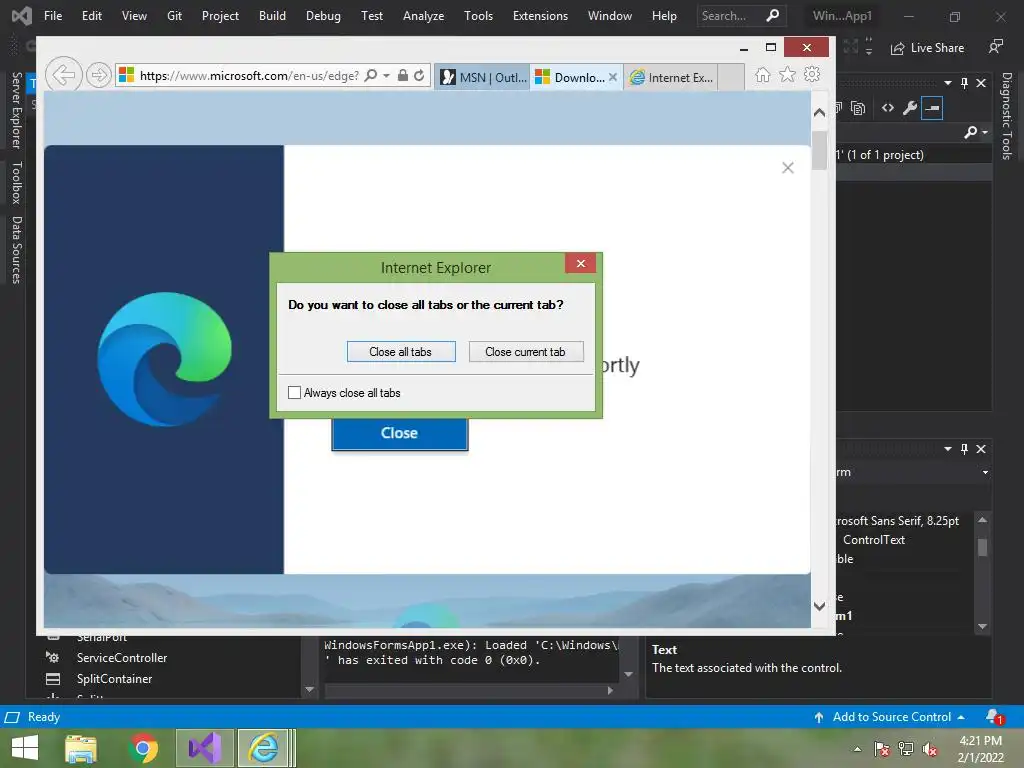This screenshot has width=1024, height=768.
Task: Click the Visual Studio search magnifier icon
Action: (x=773, y=15)
